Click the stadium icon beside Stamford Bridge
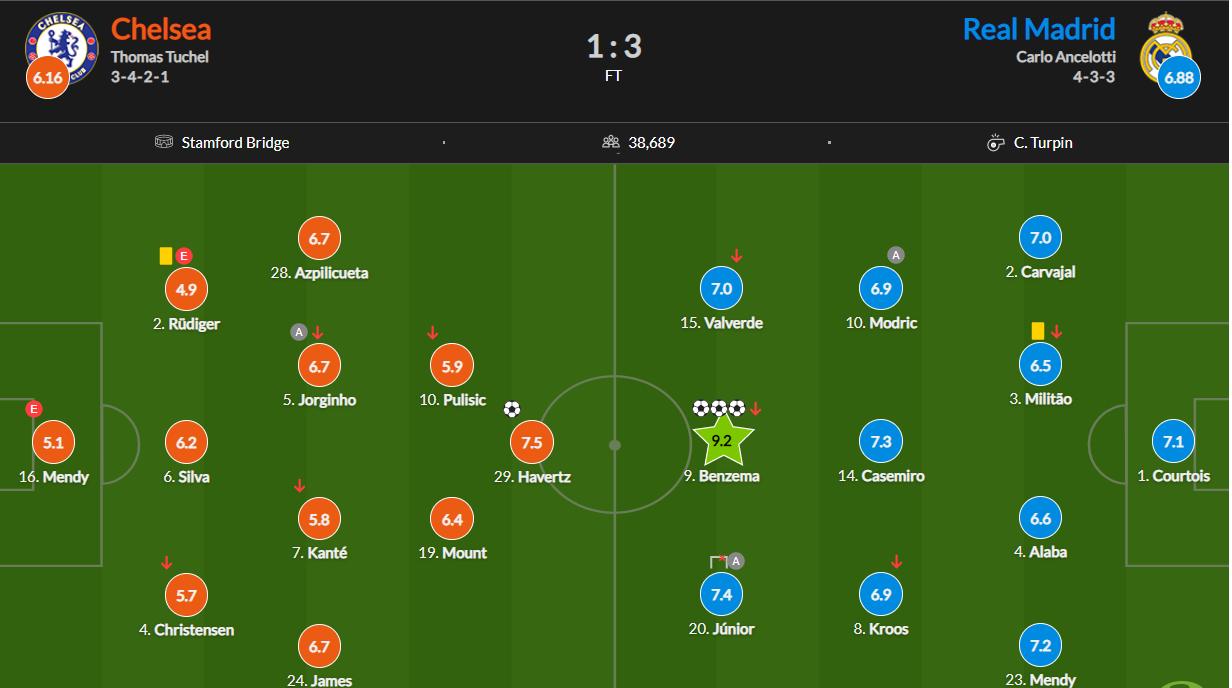Viewport: 1232px width, 688px height. coord(164,142)
